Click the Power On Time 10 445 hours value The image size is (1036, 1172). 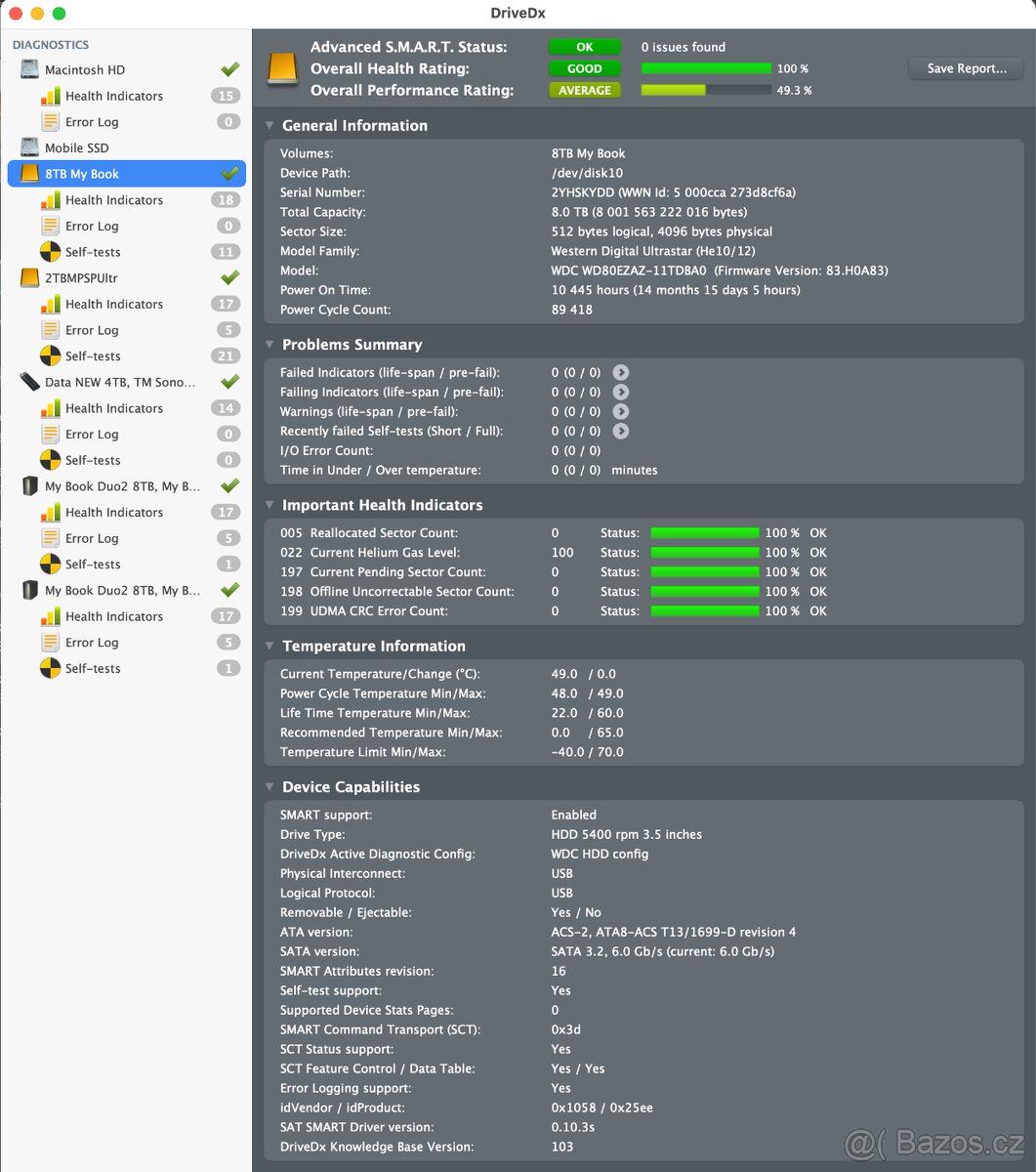click(676, 290)
